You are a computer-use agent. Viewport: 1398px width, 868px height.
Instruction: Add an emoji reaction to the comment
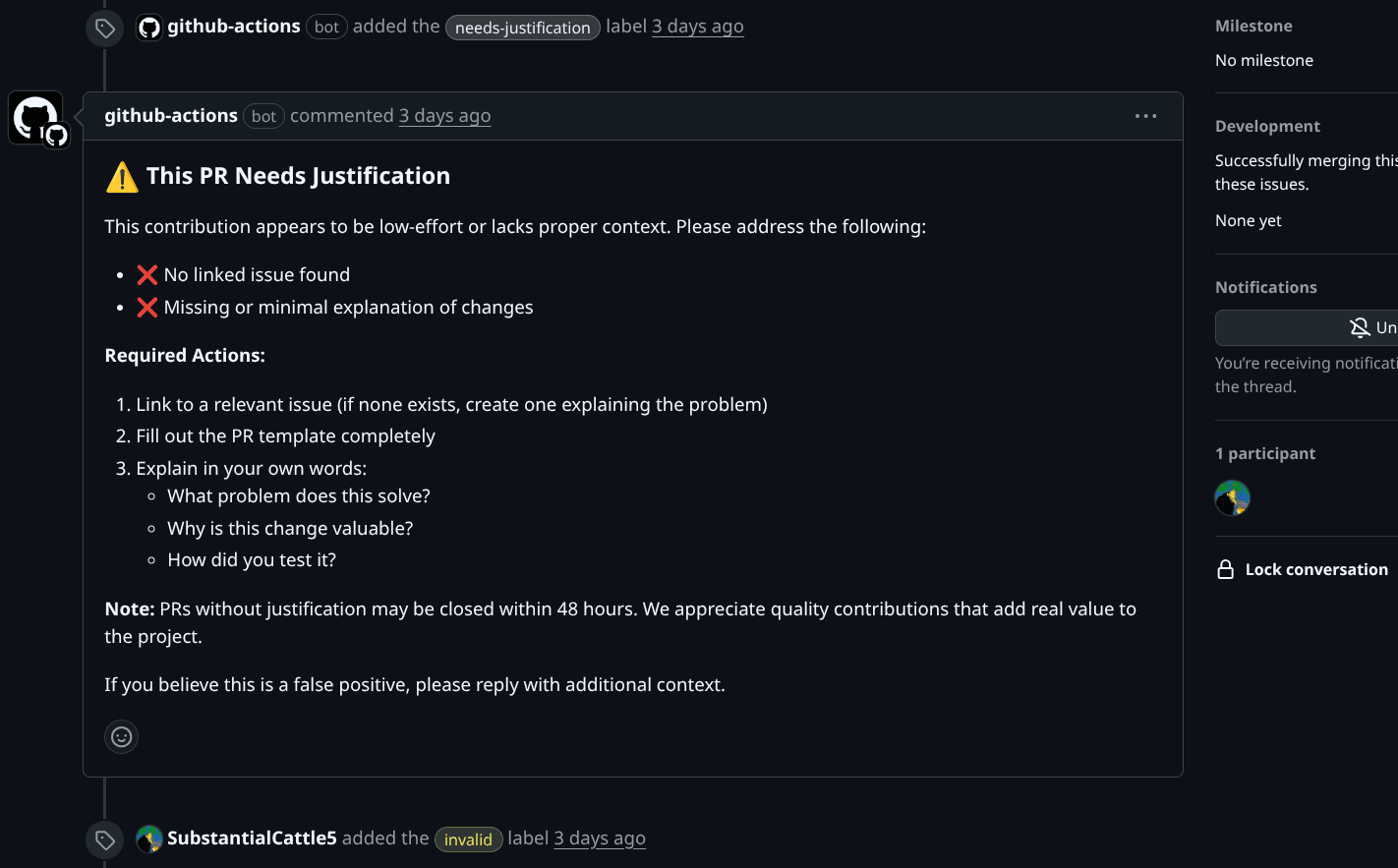click(121, 736)
